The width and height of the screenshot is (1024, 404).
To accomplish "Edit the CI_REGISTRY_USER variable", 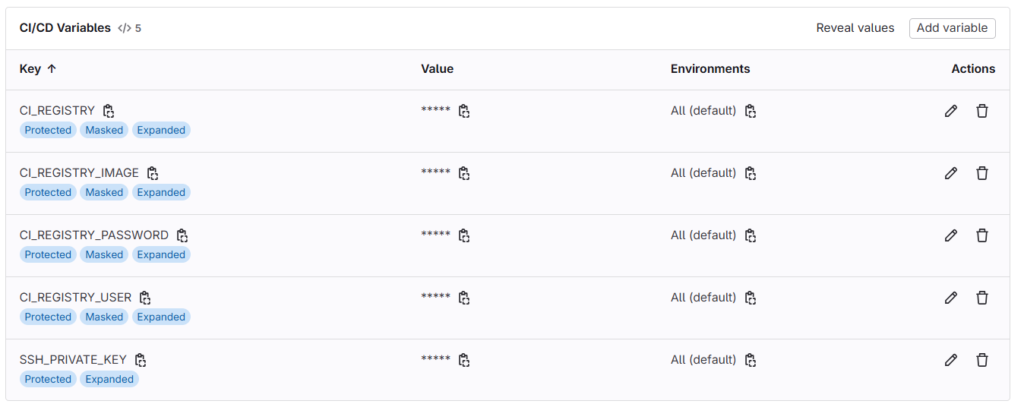I will tap(951, 298).
